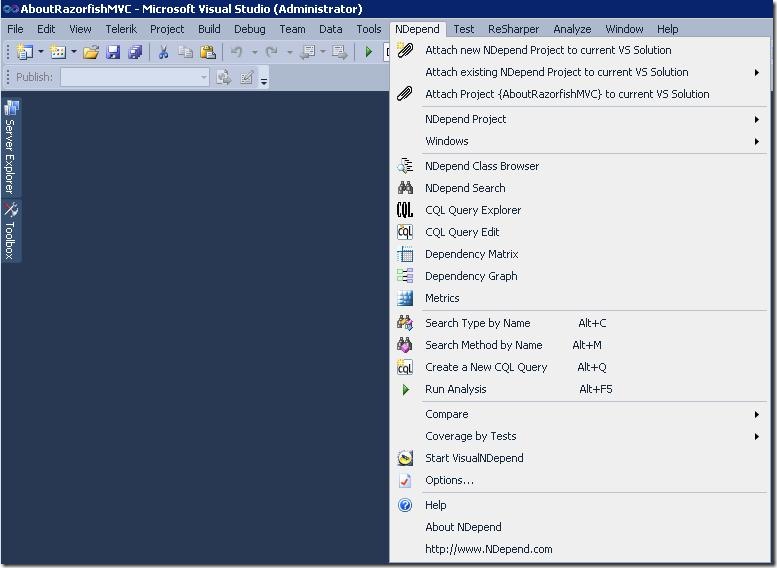Open the Telerik menu
The height and width of the screenshot is (568, 777).
(x=121, y=29)
